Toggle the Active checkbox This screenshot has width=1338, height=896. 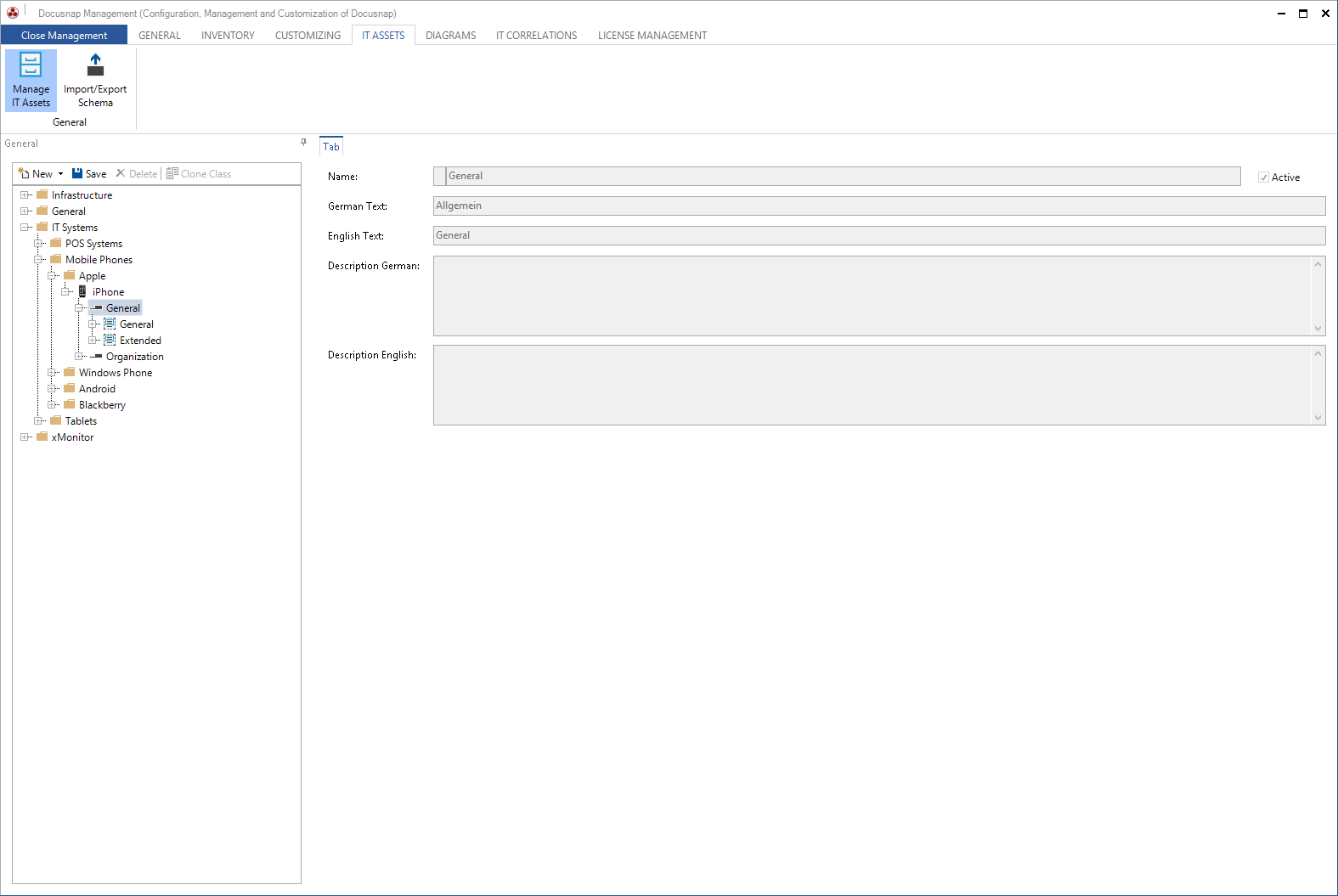pos(1263,178)
